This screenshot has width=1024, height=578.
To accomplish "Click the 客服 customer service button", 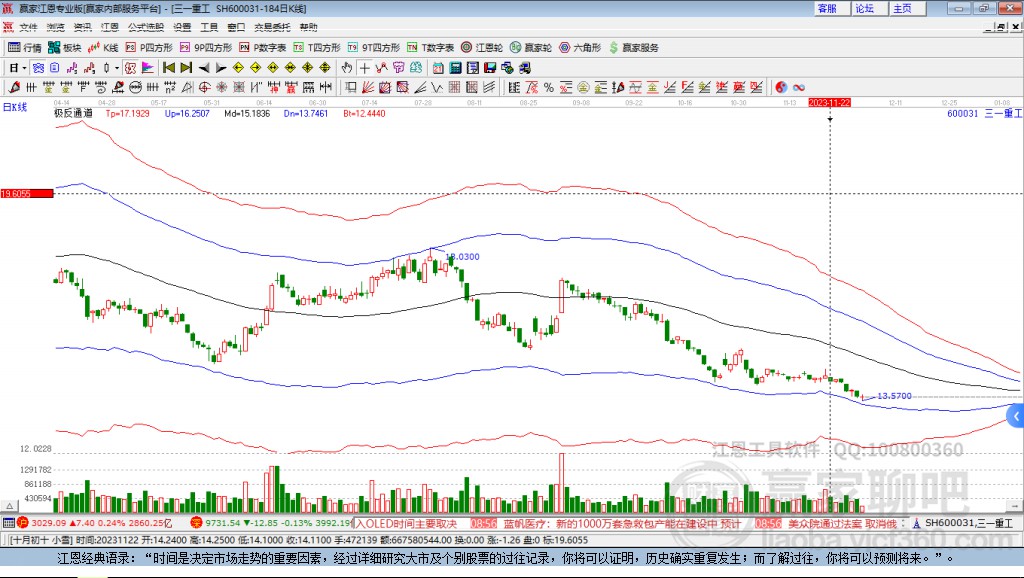I will [827, 8].
